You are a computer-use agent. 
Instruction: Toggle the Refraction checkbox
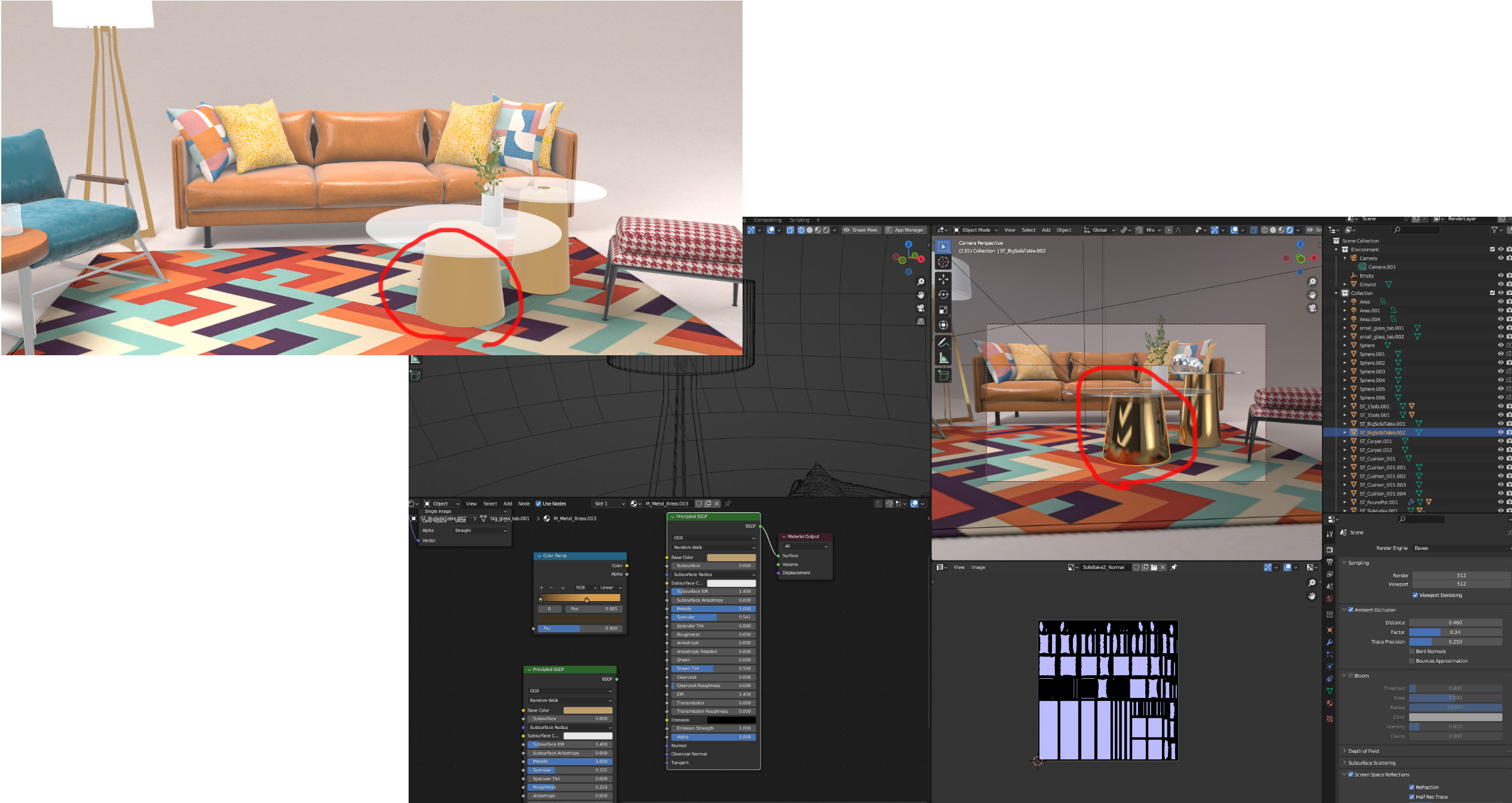pos(1412,787)
